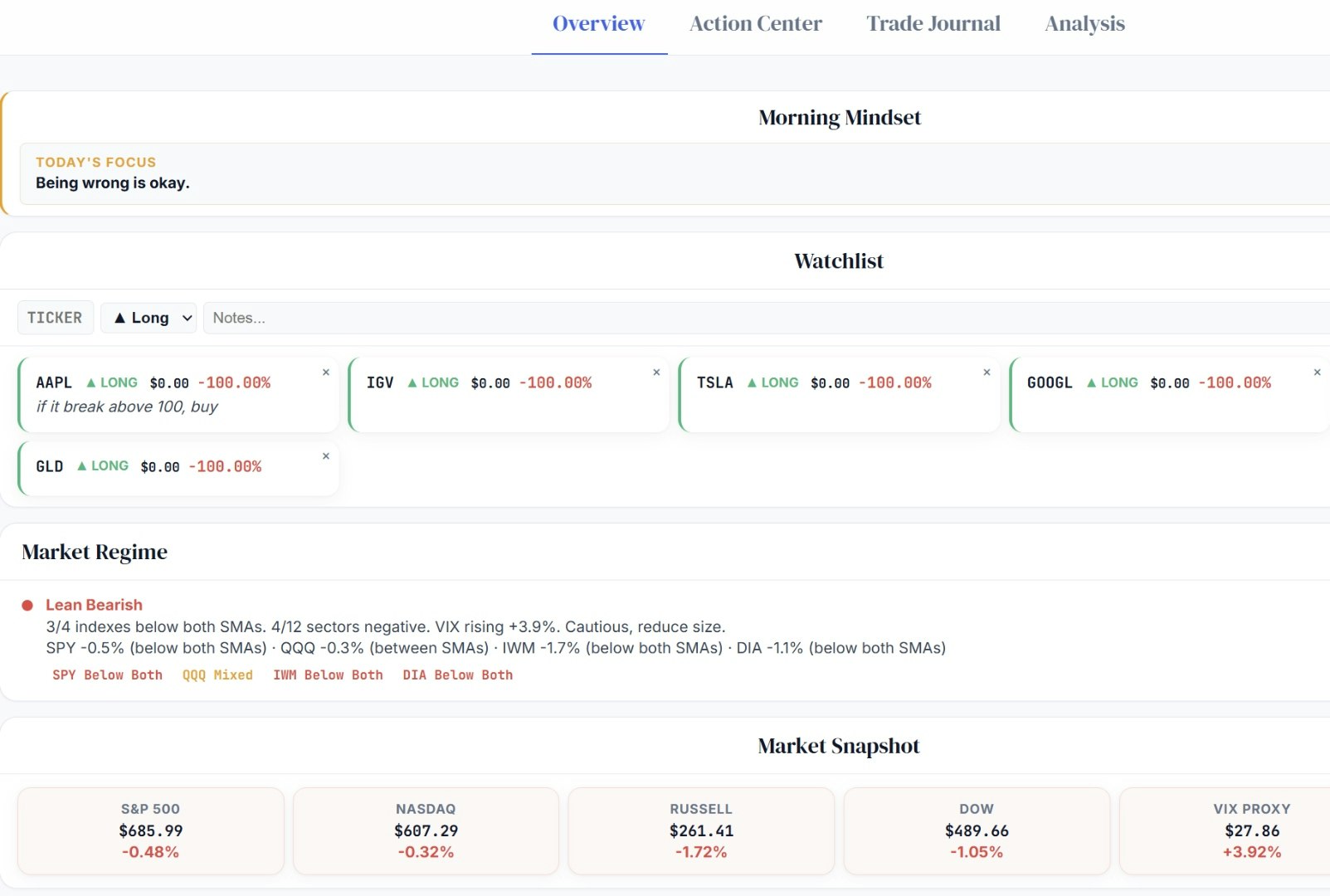
Task: Open the Long direction dropdown
Action: point(148,317)
